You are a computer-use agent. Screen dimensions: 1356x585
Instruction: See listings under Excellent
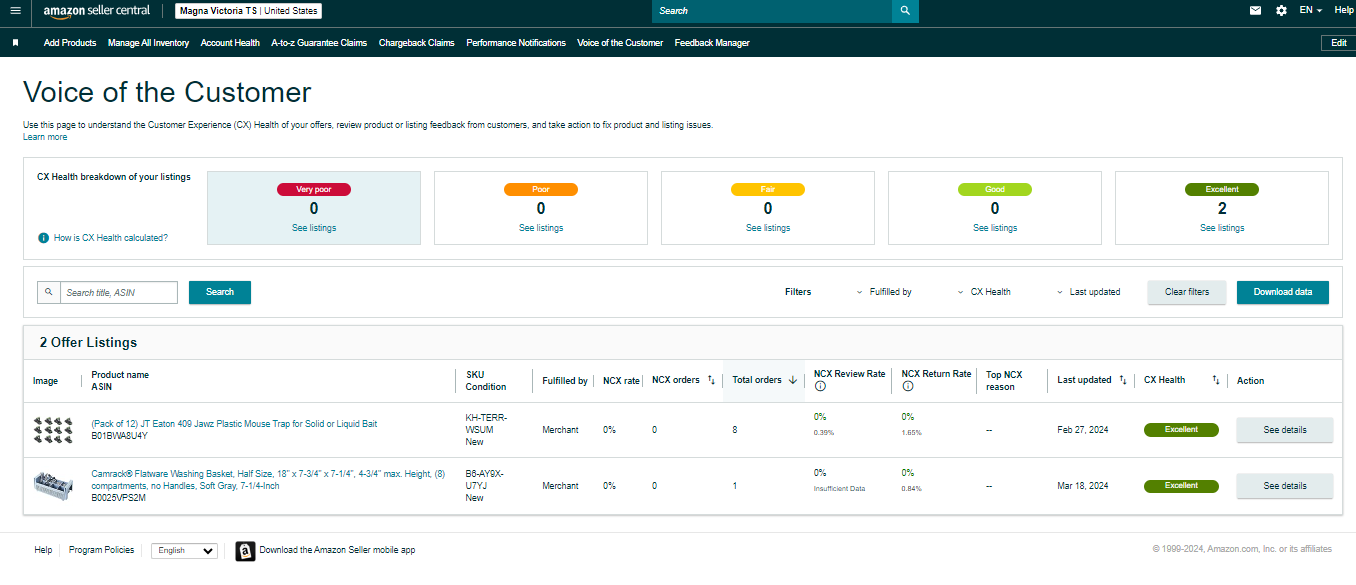[x=1222, y=228]
